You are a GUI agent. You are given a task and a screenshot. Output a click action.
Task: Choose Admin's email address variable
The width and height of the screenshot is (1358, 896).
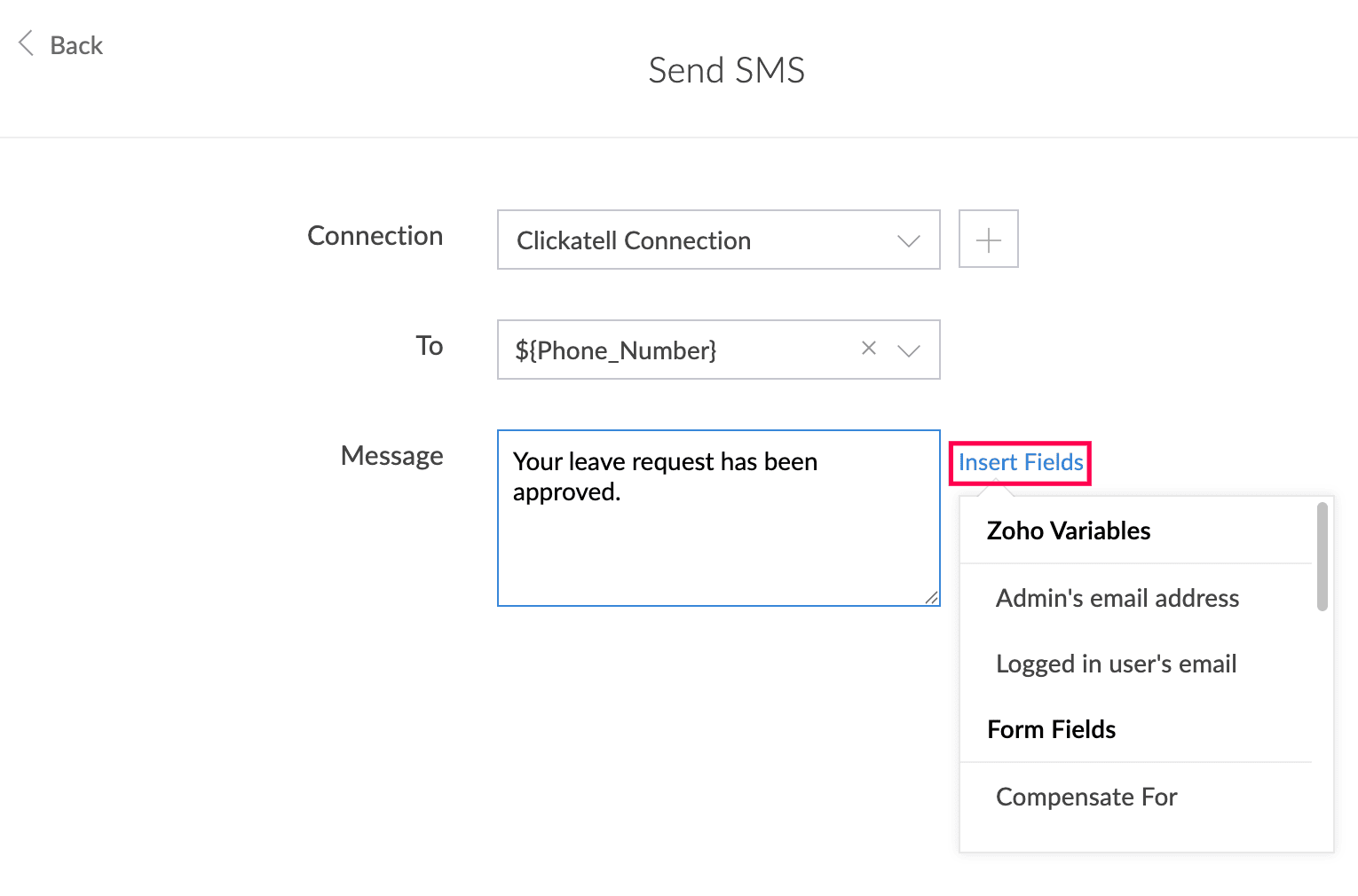1117,598
